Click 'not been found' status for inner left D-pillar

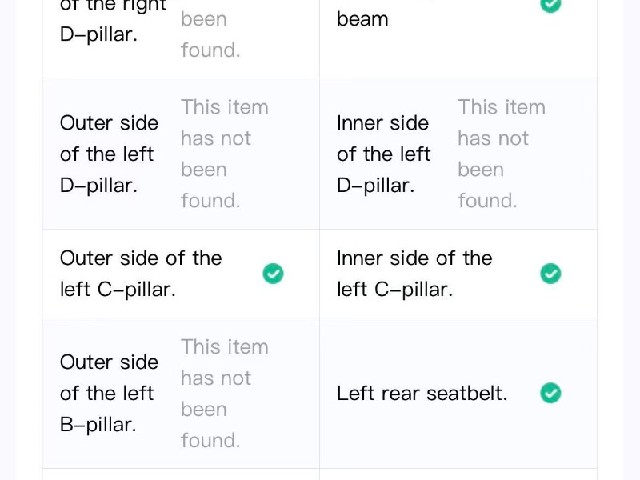(501, 154)
